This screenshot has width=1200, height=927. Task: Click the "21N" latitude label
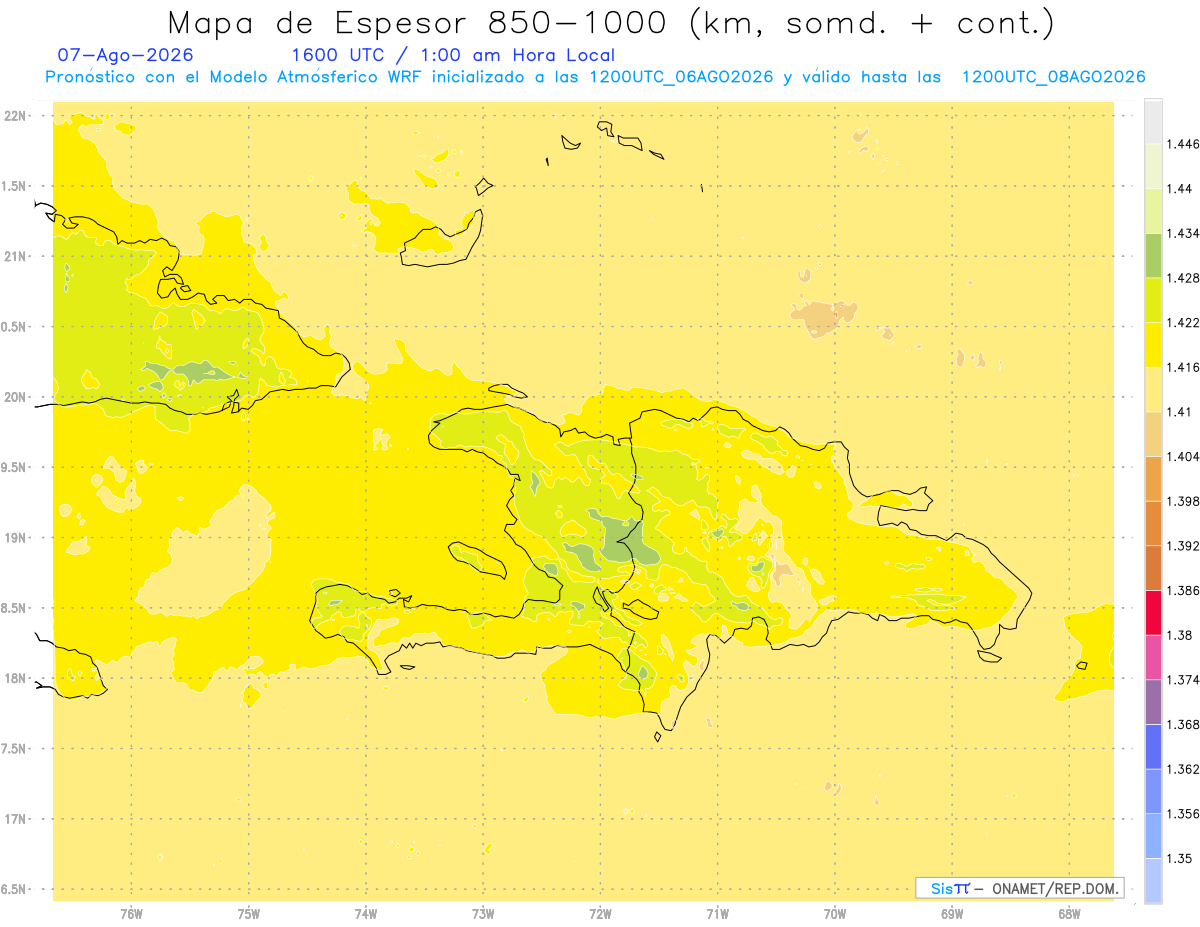[16, 256]
